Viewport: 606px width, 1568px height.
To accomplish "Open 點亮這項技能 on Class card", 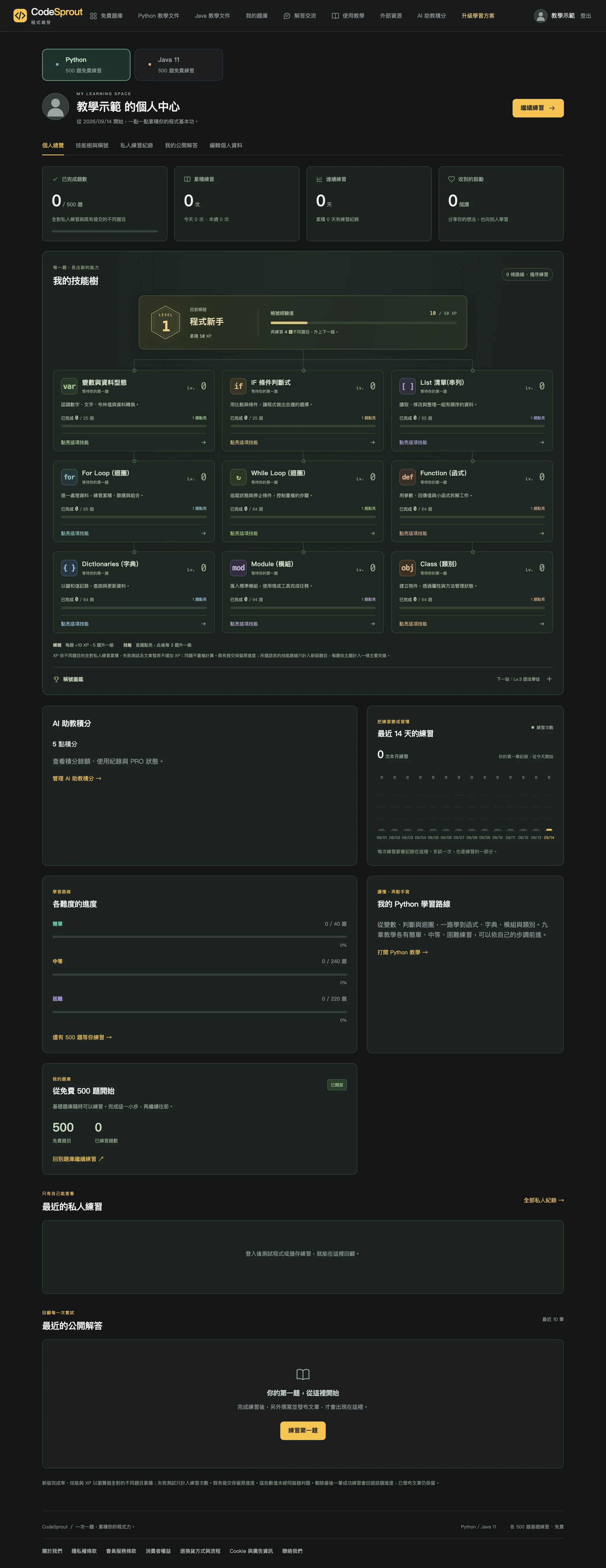I will 472,624.
